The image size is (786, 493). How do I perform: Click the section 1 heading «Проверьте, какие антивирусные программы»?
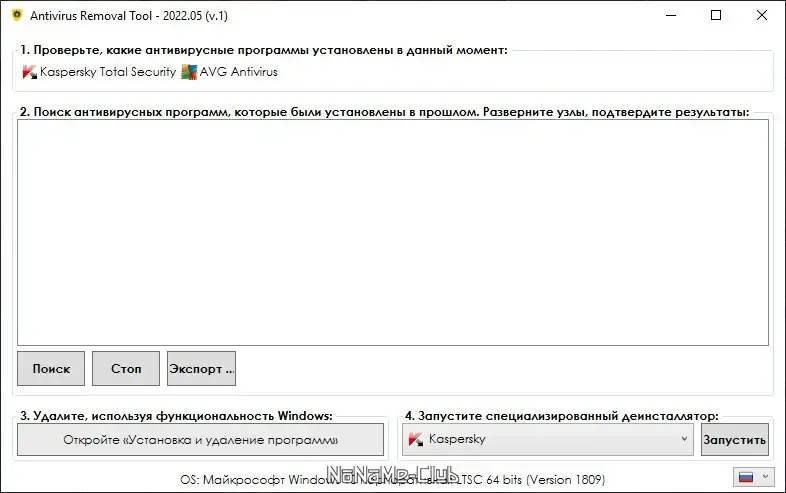[264, 50]
